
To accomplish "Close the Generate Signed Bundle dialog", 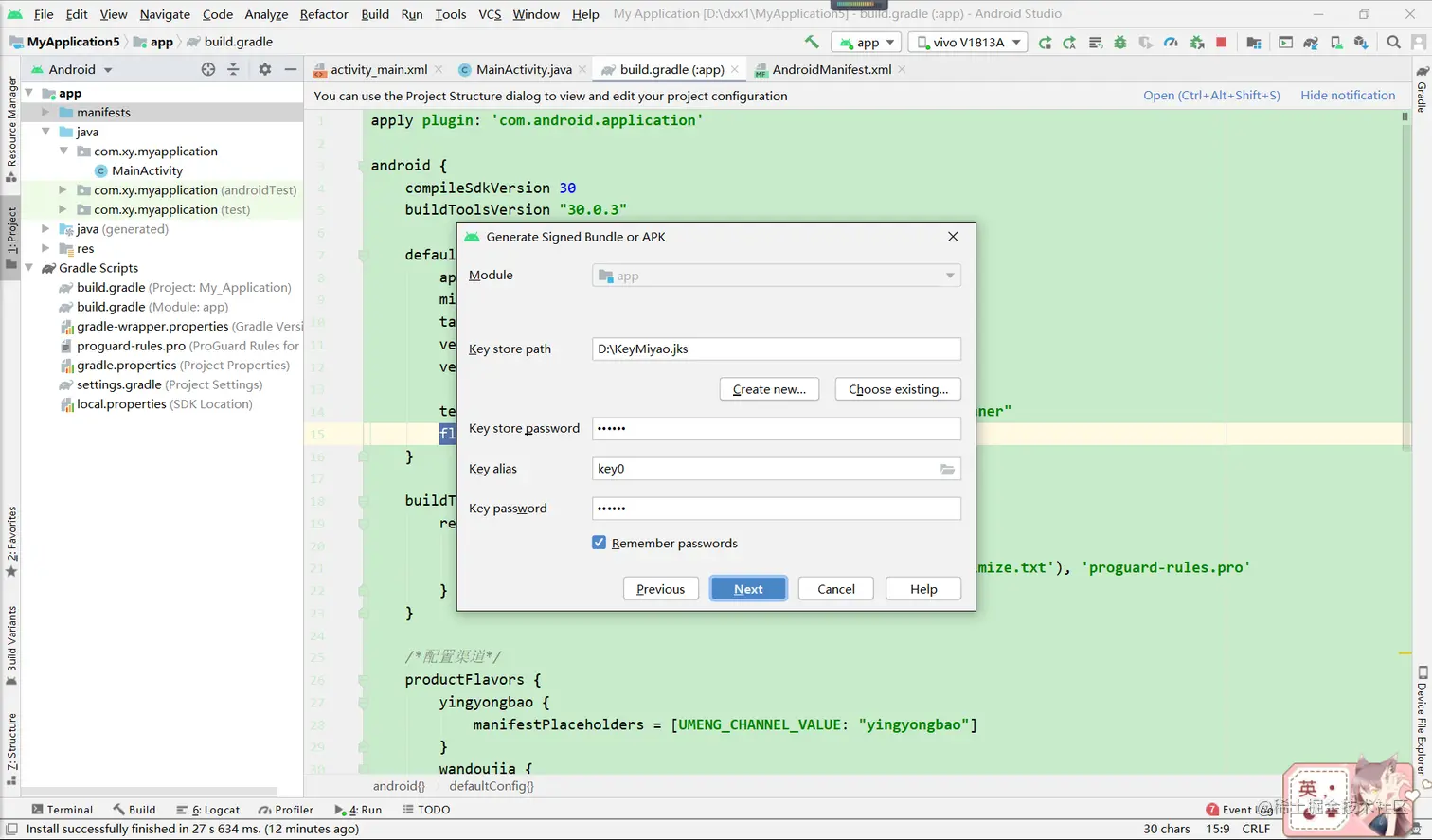I will click(x=953, y=237).
